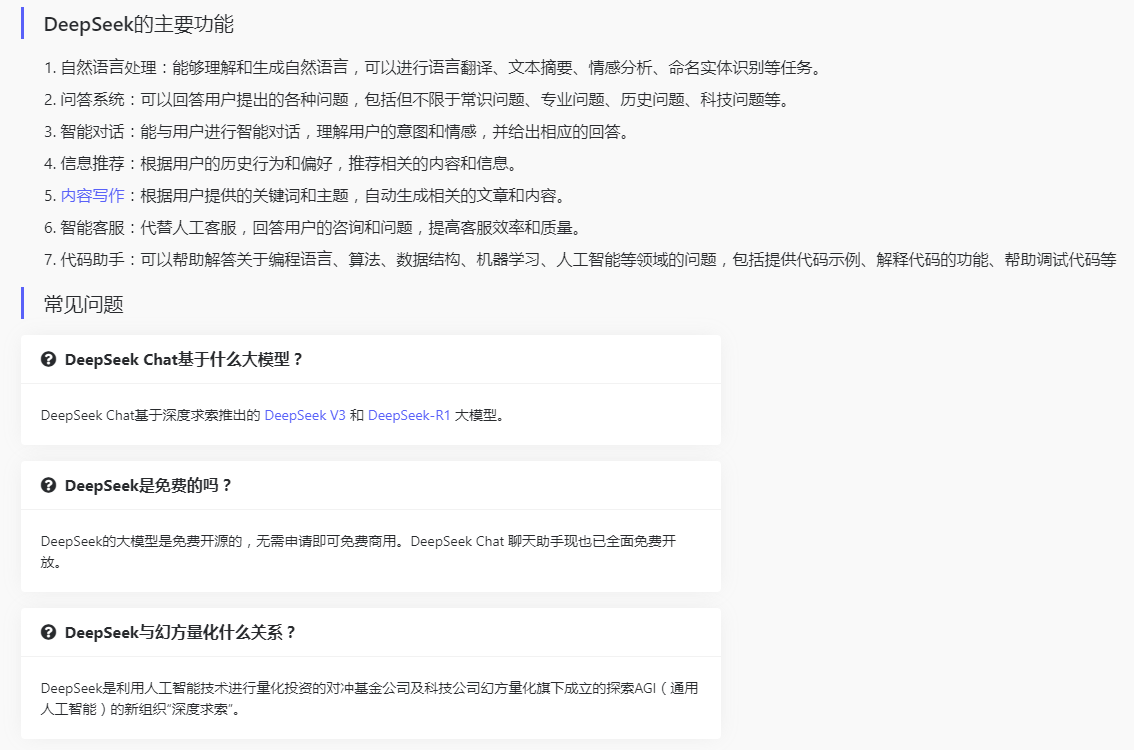Select the FAQ title DeepSeek Chat基于什么大模型？
This screenshot has width=1134, height=750.
[x=184, y=359]
